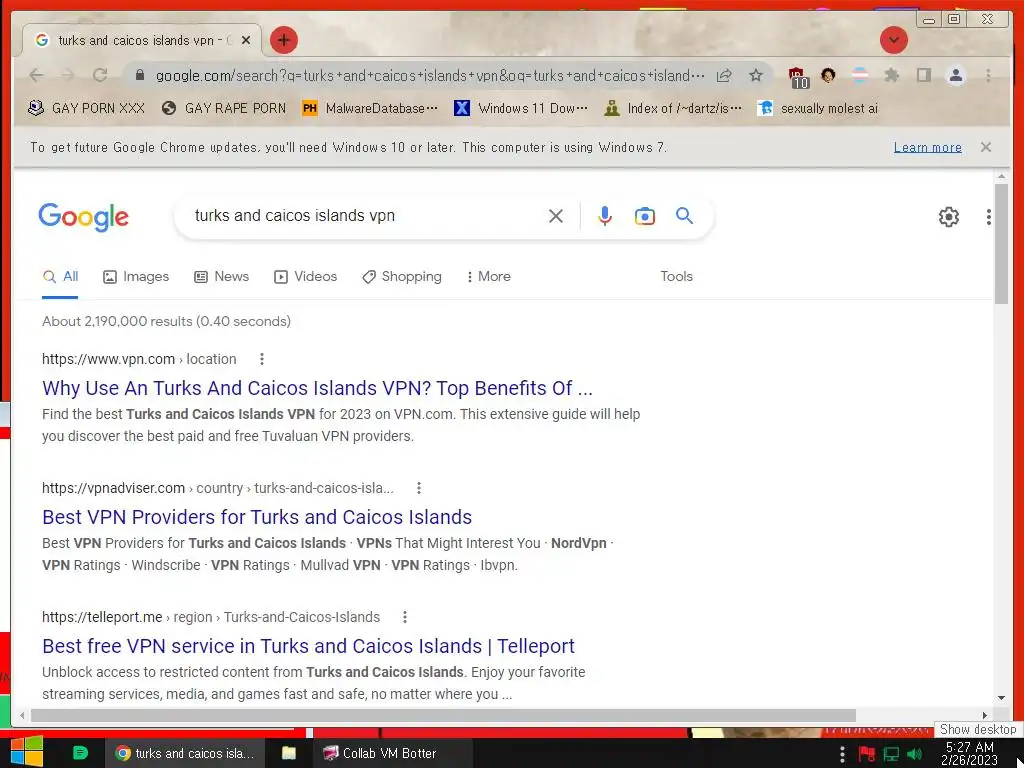Open the Index of /~dartz bookmark

pyautogui.click(x=672, y=108)
